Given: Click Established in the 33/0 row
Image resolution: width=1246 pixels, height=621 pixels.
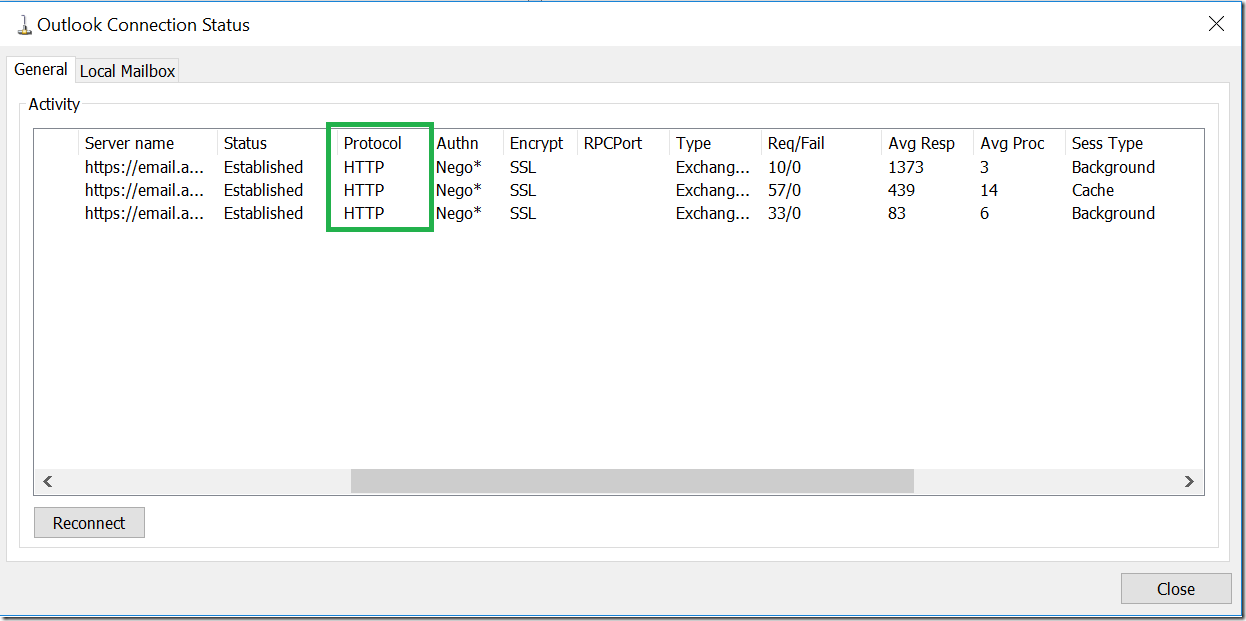Looking at the screenshot, I should 263,213.
